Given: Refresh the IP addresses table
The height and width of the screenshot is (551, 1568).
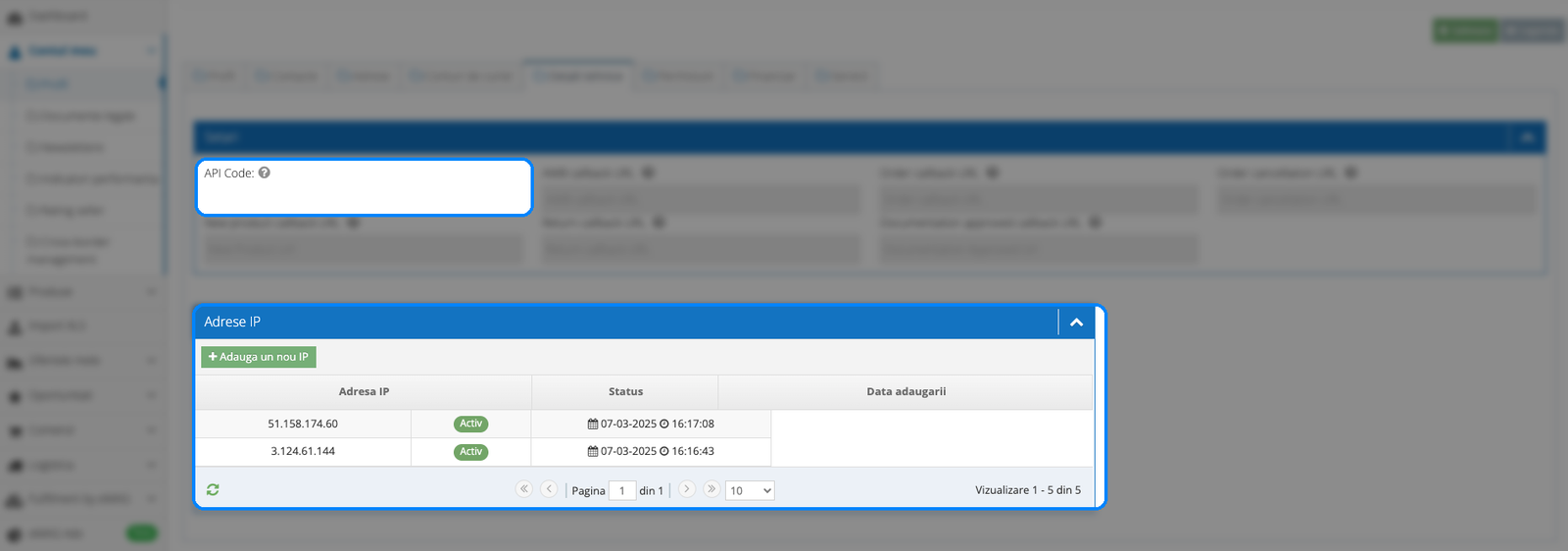Looking at the screenshot, I should [x=213, y=489].
